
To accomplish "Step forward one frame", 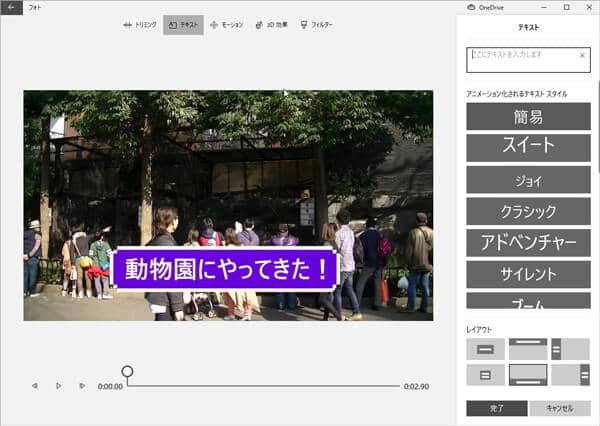I will pyautogui.click(x=82, y=386).
